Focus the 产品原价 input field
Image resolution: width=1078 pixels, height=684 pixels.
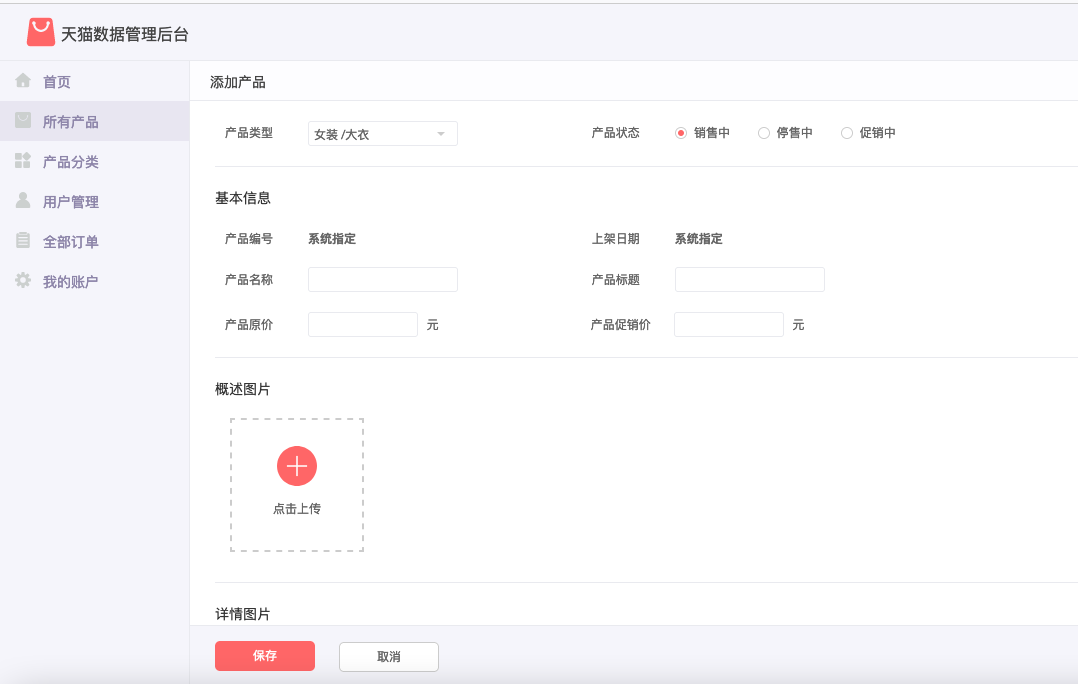click(363, 324)
